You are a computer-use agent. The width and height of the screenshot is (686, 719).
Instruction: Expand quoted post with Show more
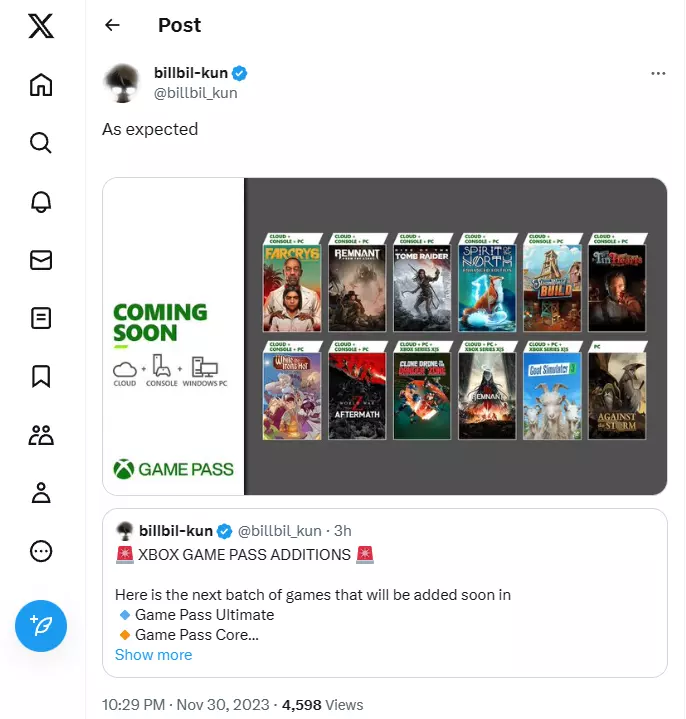click(x=154, y=655)
